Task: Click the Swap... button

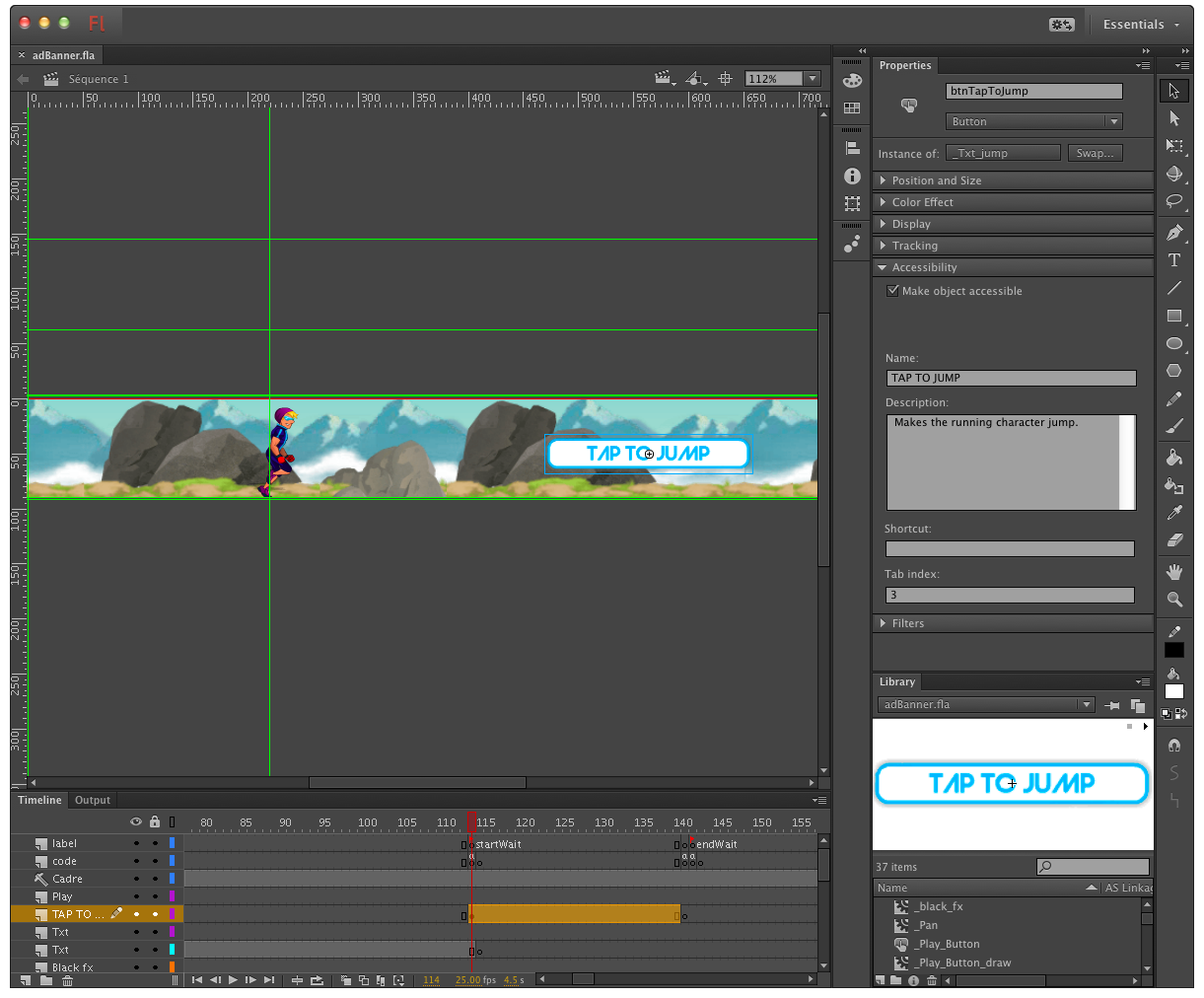Action: 1095,153
